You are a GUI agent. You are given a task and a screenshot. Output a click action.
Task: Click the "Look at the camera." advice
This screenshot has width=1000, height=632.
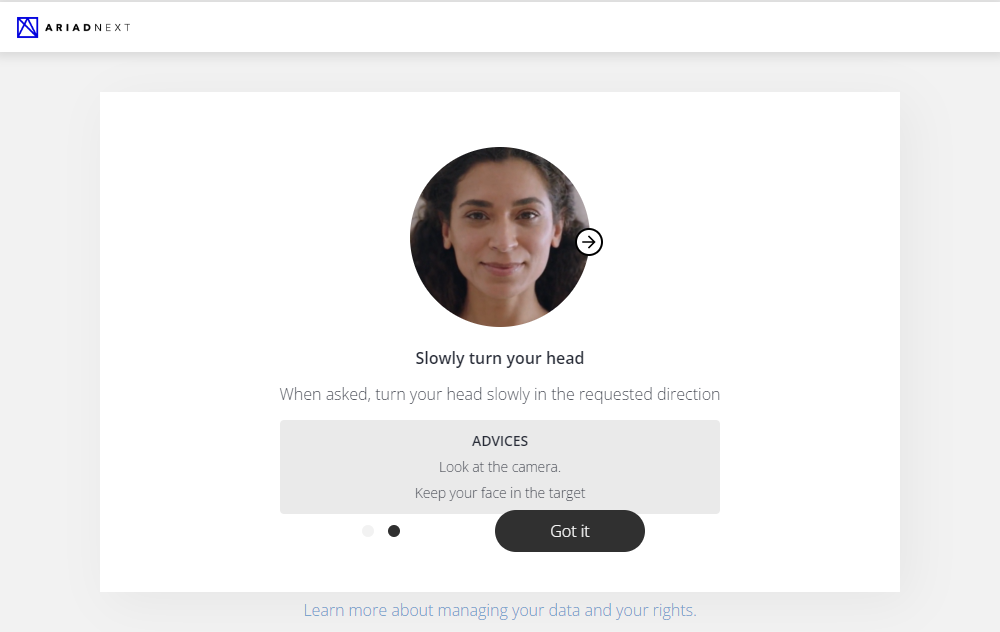(x=500, y=467)
